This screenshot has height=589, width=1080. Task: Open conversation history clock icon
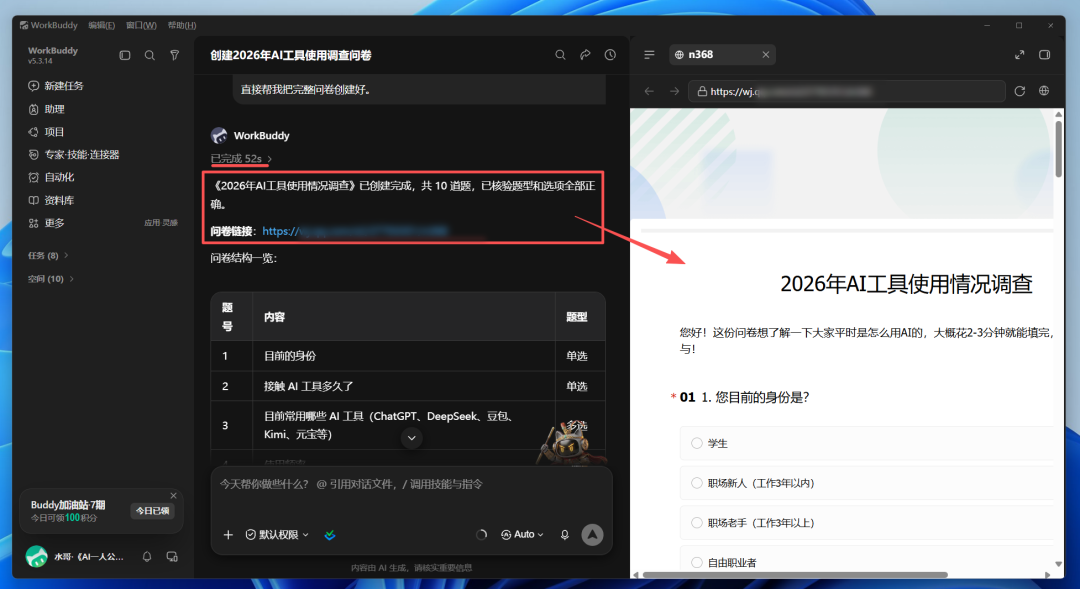click(610, 55)
